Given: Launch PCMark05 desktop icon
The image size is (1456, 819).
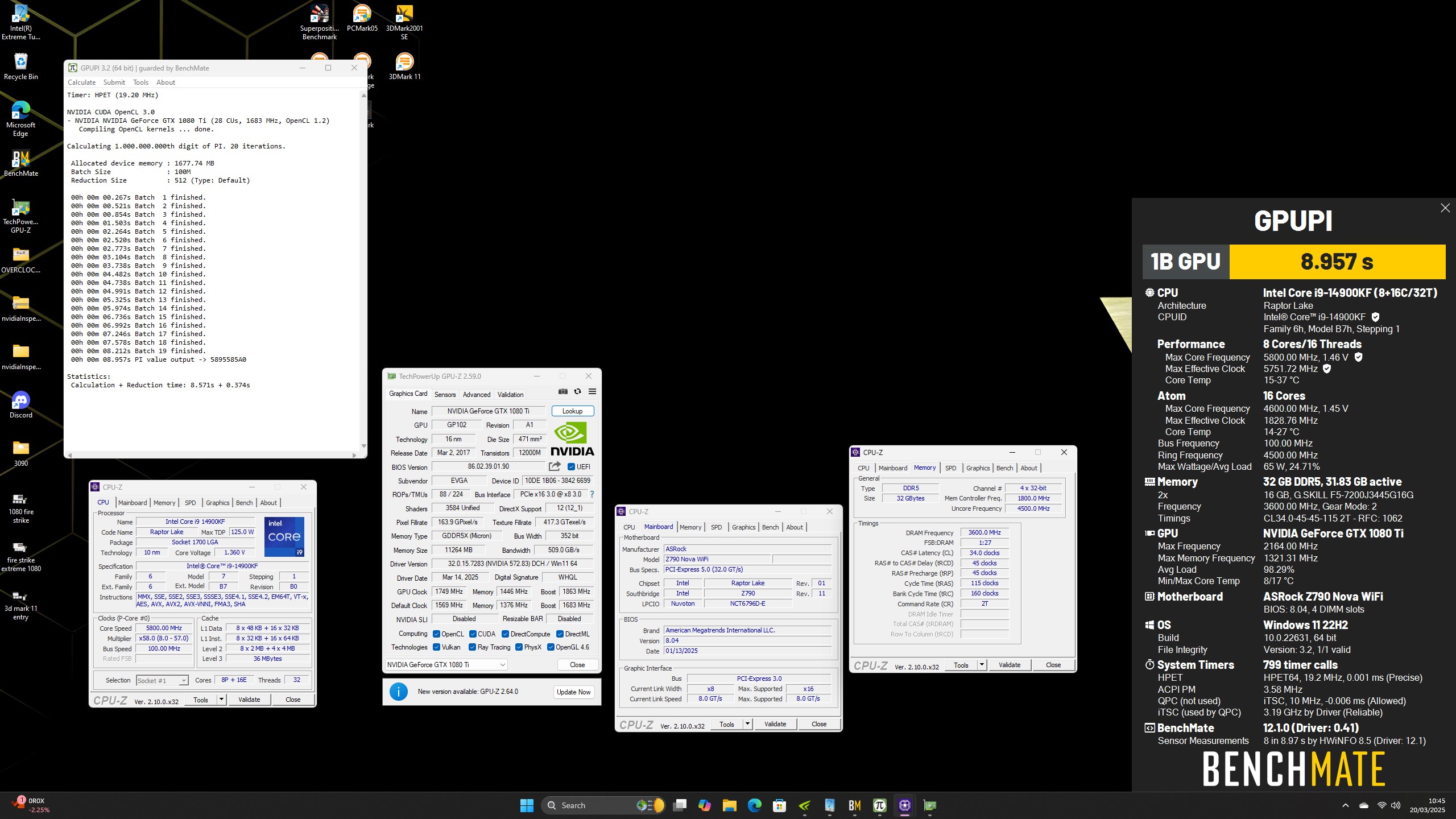Looking at the screenshot, I should (x=362, y=18).
